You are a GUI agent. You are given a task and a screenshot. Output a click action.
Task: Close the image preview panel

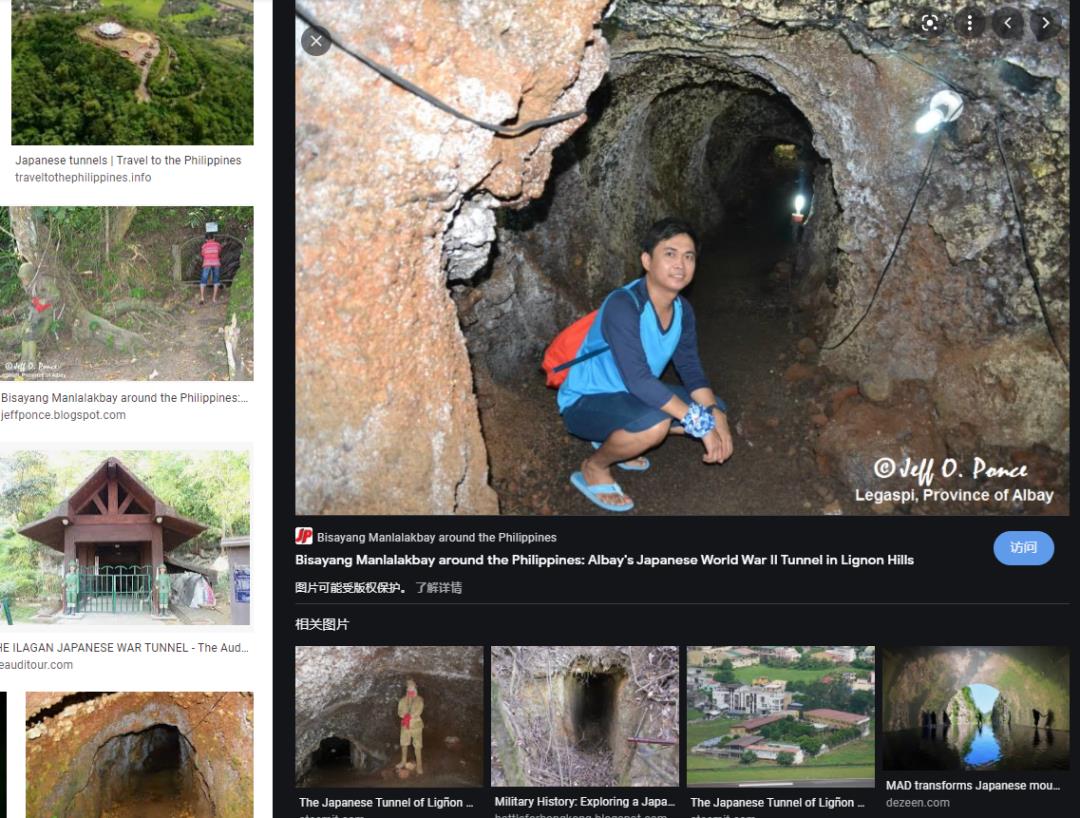316,41
